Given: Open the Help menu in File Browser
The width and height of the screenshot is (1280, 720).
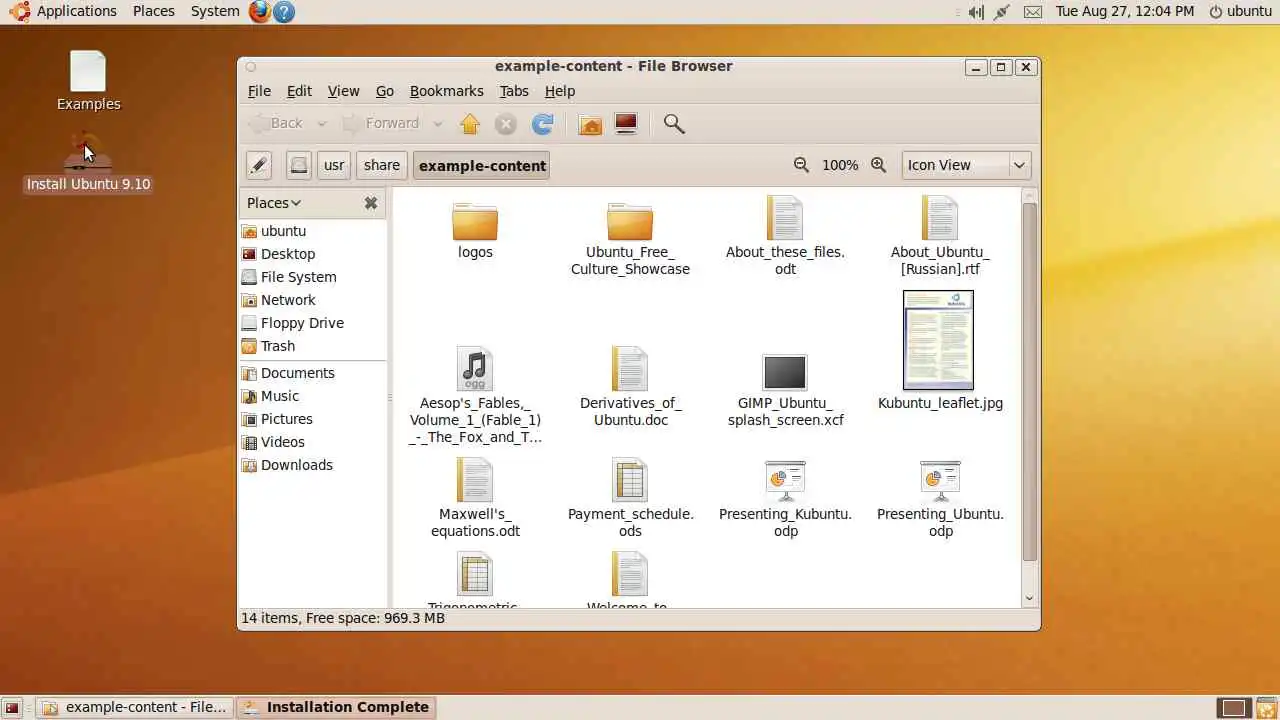Looking at the screenshot, I should (x=560, y=91).
